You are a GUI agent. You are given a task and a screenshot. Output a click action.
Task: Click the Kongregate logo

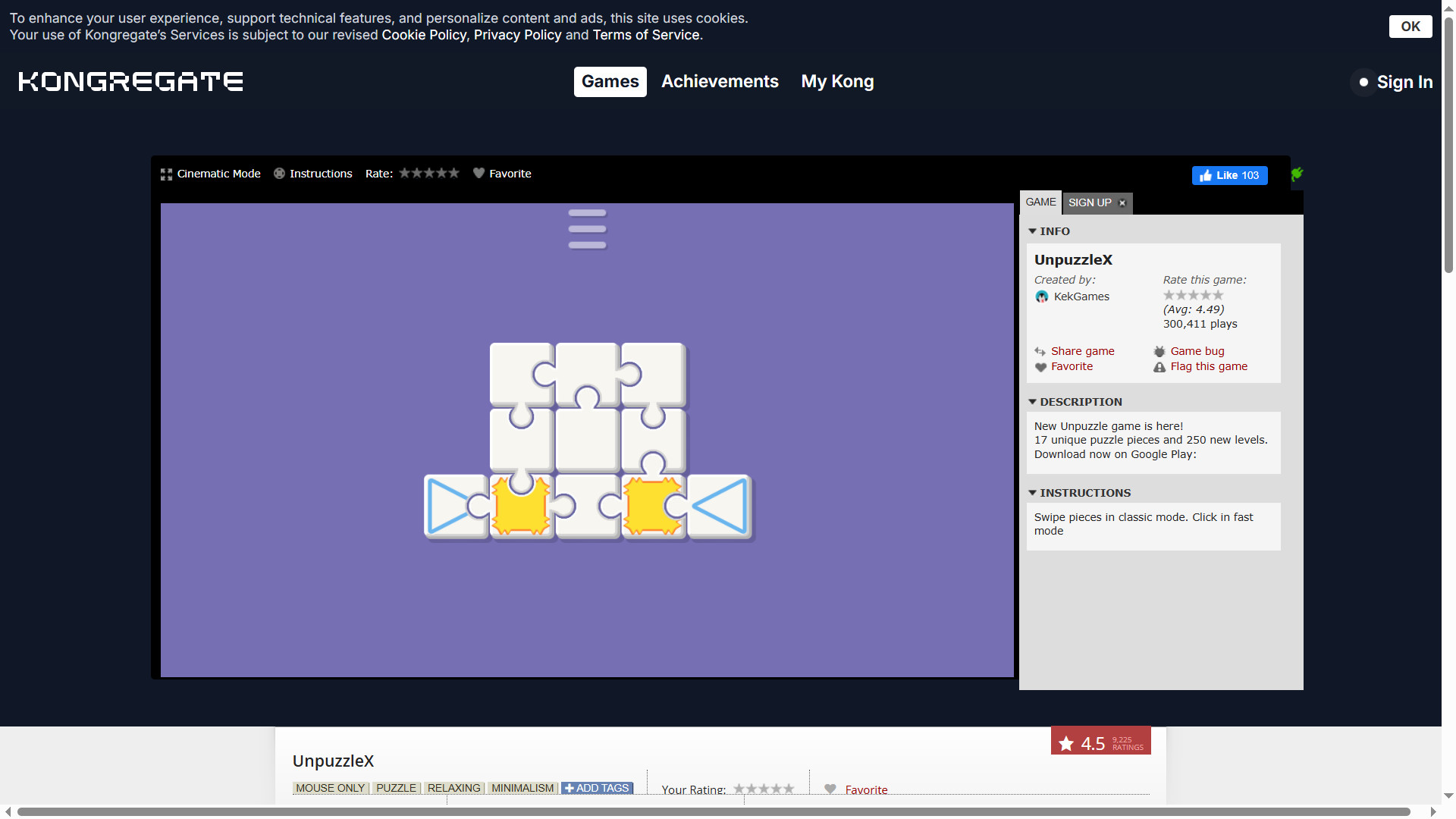point(130,82)
